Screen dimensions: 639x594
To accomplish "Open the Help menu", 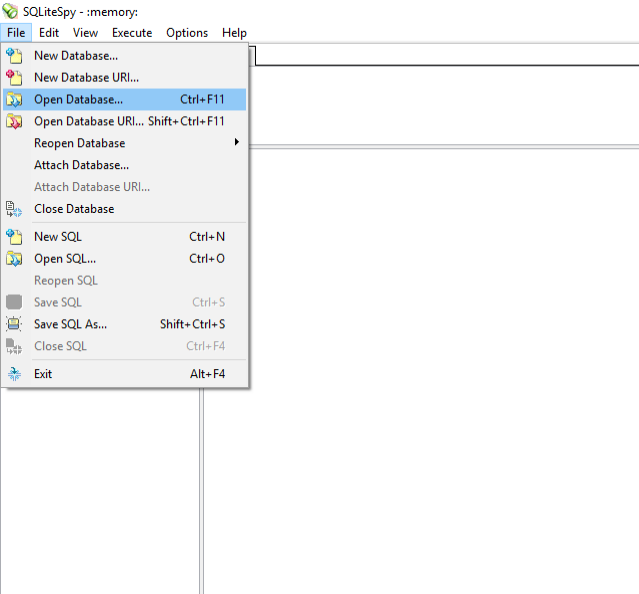I will click(234, 33).
